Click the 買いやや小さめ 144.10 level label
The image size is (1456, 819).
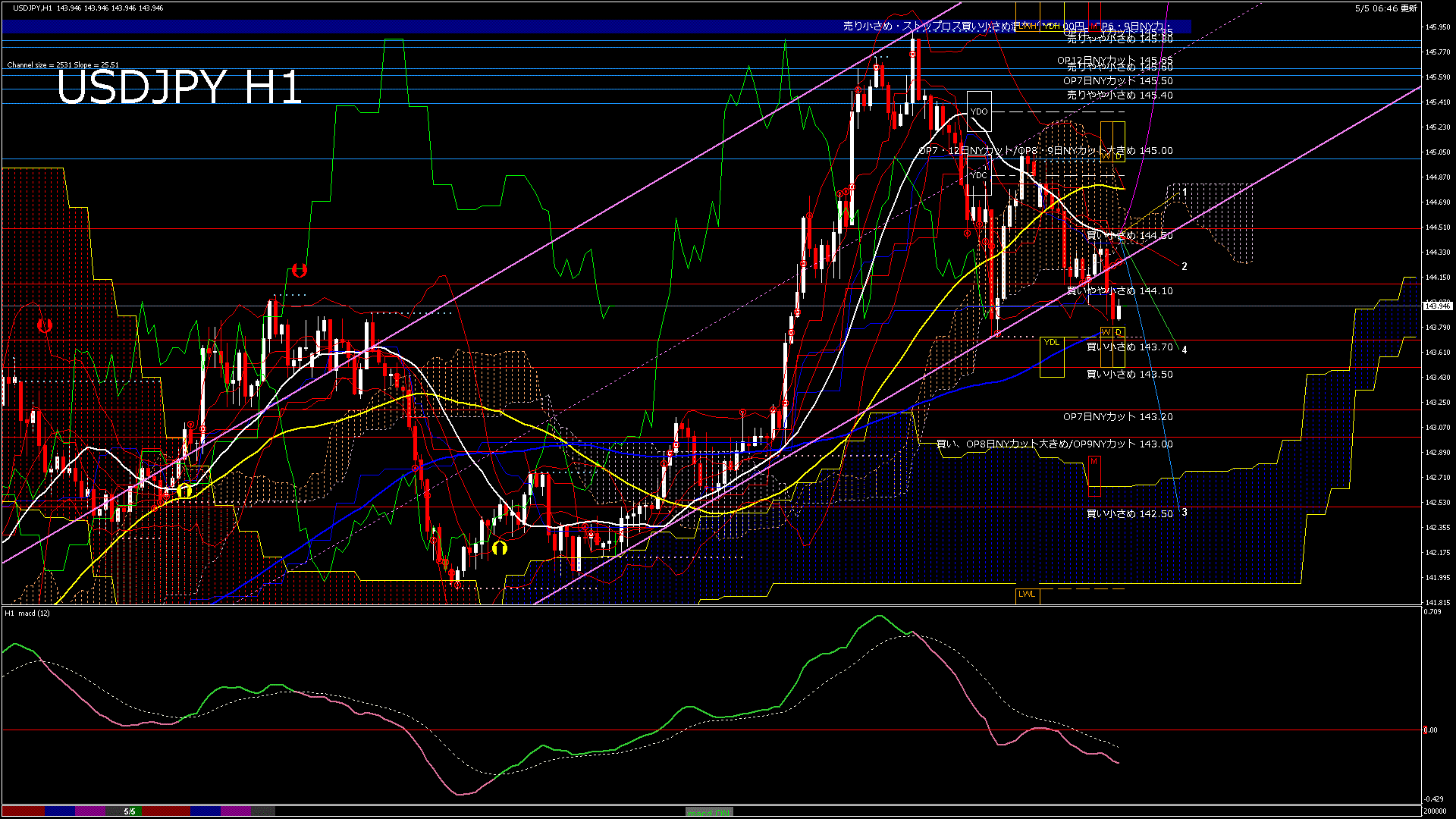[1120, 291]
